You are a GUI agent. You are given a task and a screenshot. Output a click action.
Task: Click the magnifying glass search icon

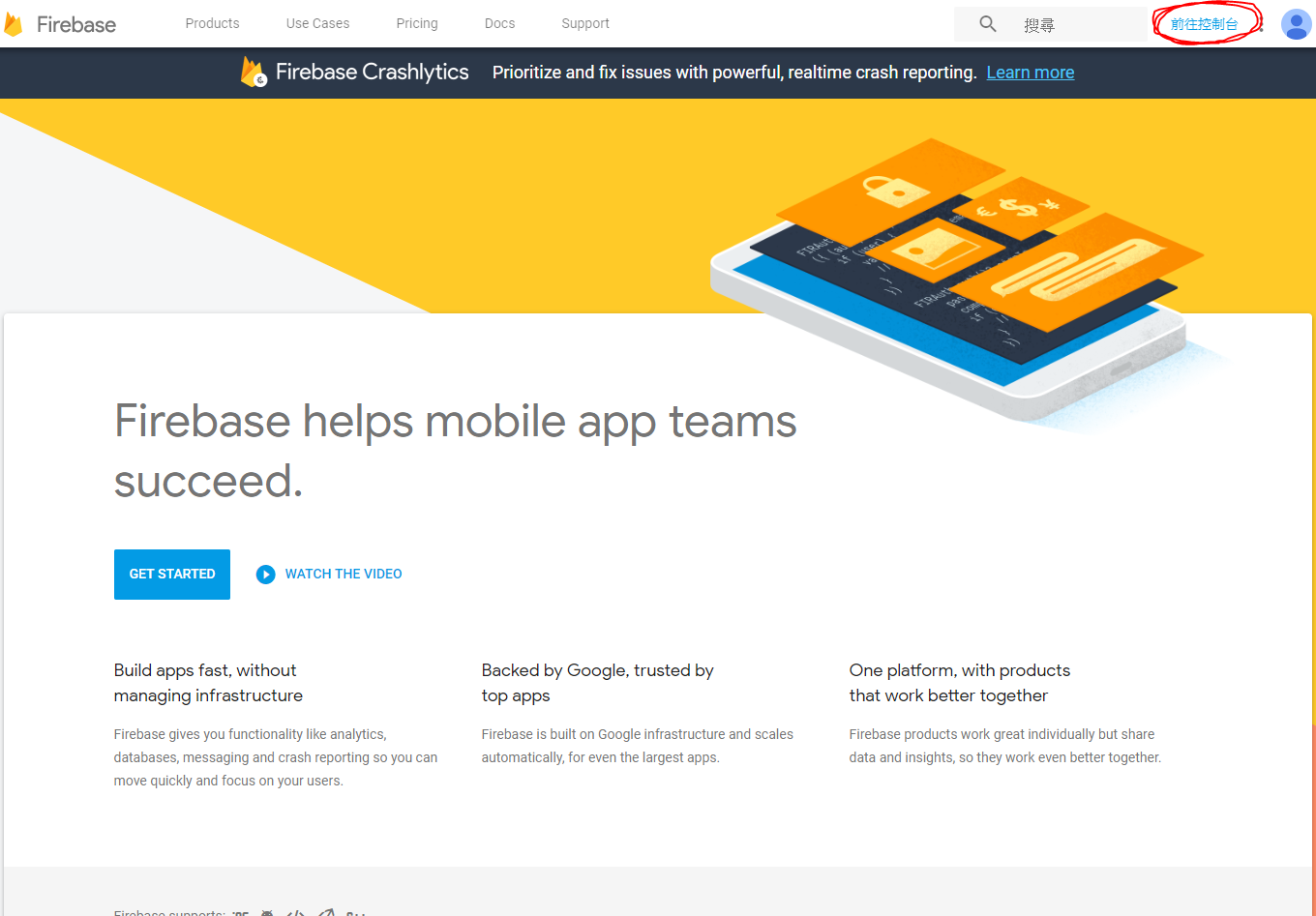click(987, 24)
